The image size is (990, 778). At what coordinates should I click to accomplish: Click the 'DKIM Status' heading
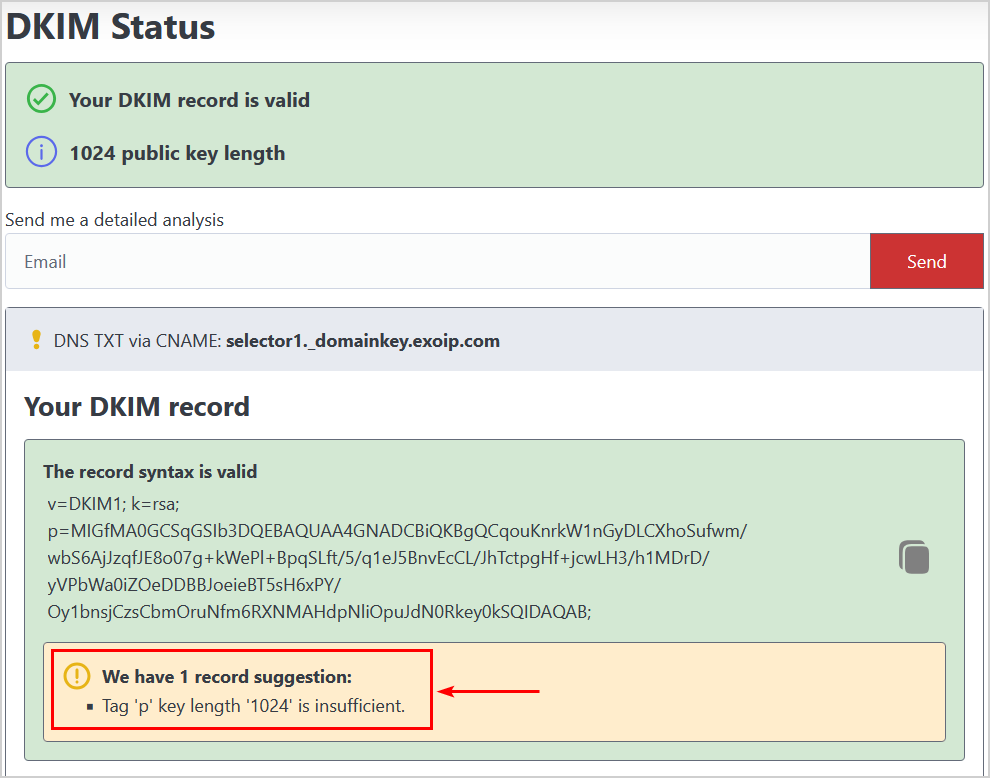pos(110,27)
